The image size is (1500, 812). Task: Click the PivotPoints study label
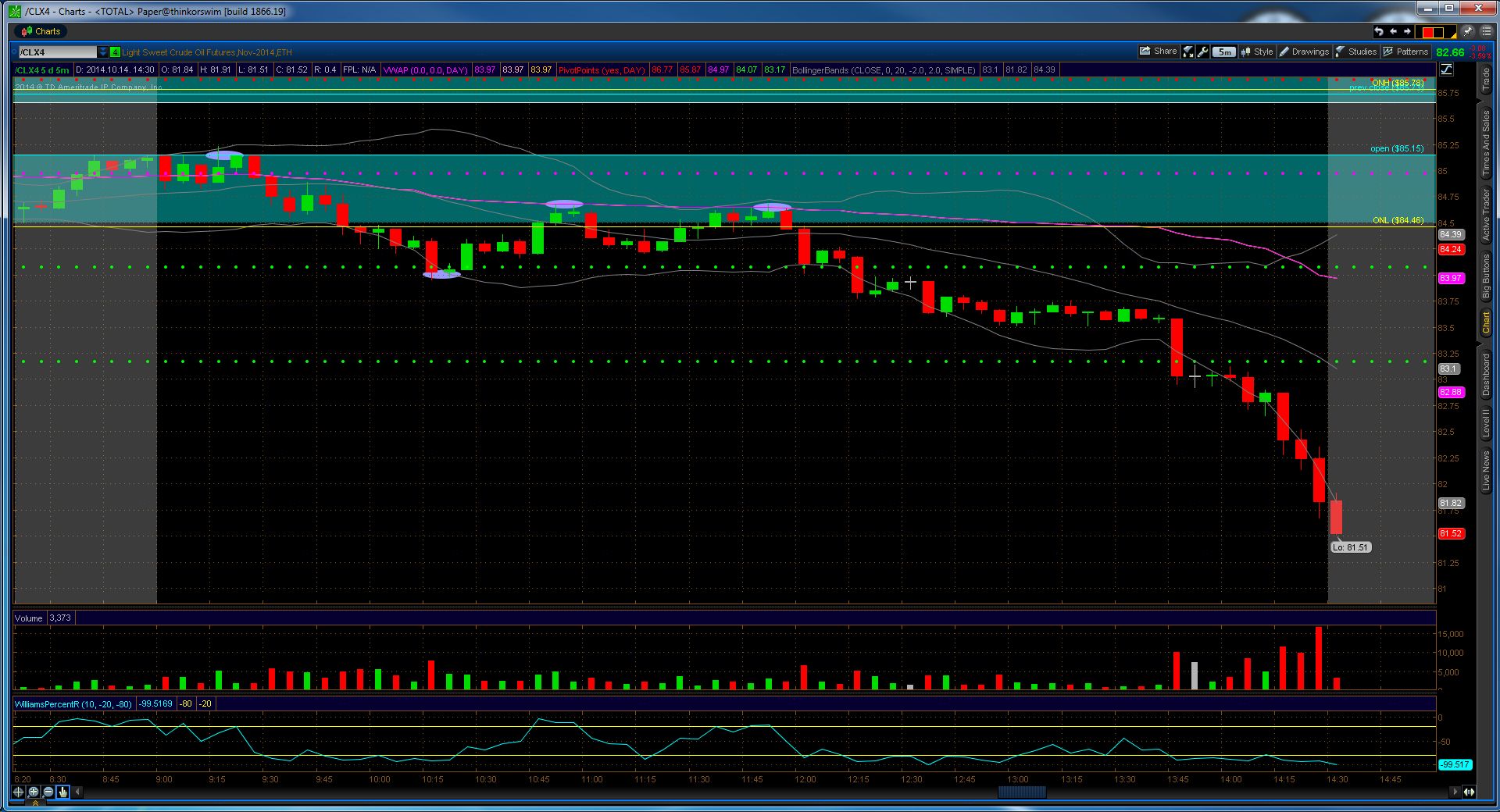point(602,70)
